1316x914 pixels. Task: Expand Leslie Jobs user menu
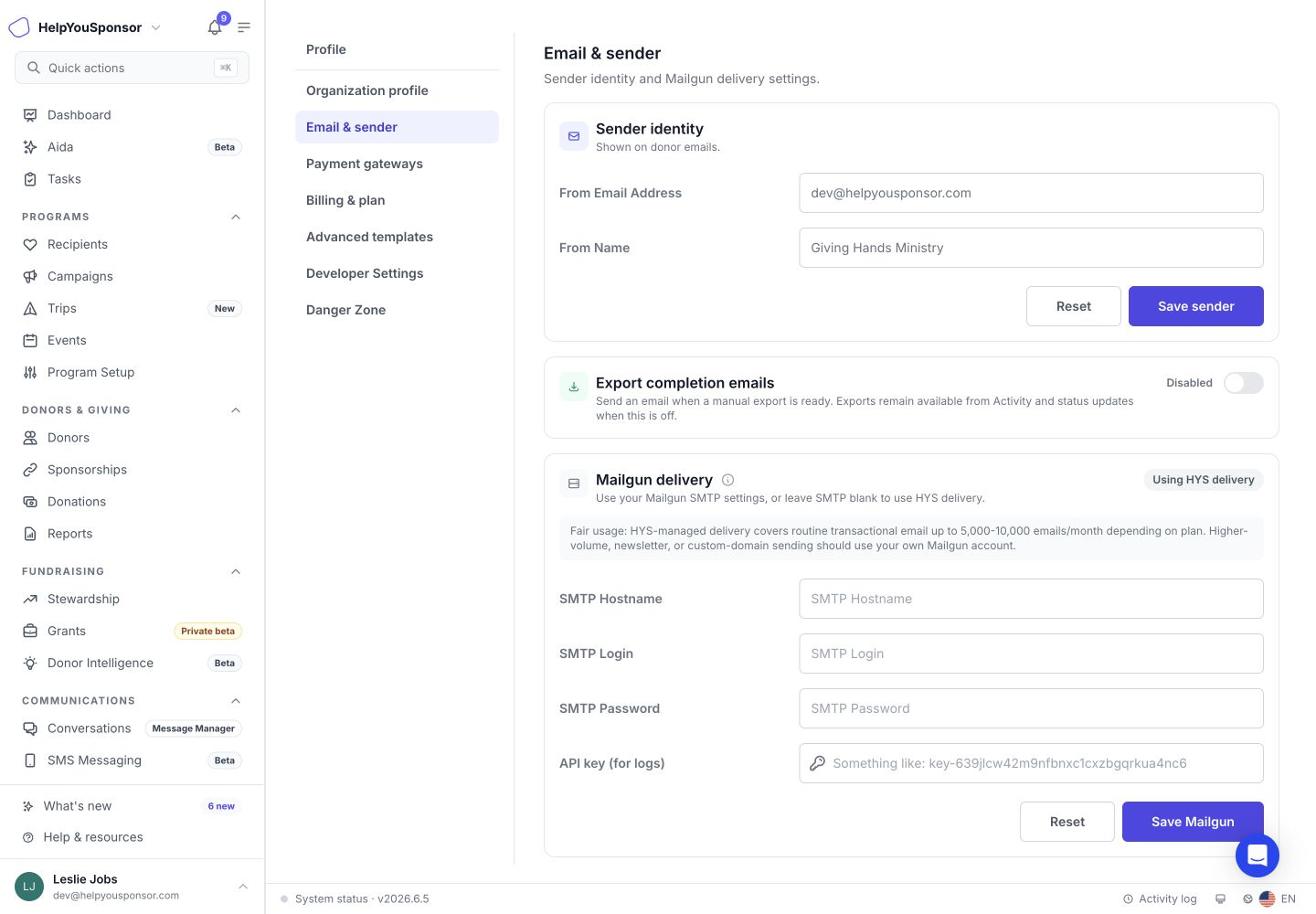[x=243, y=887]
